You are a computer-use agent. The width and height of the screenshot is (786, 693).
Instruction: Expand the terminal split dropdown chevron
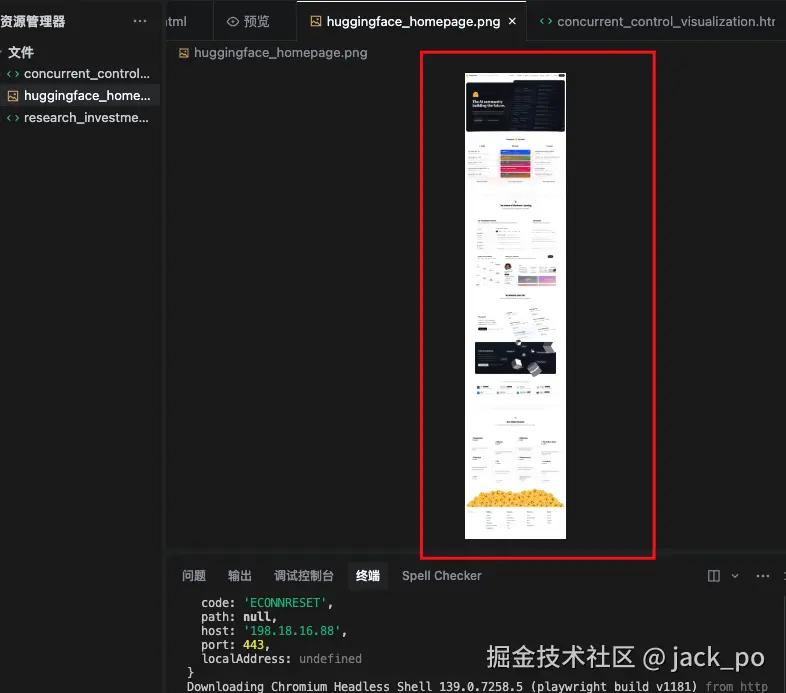pos(735,576)
